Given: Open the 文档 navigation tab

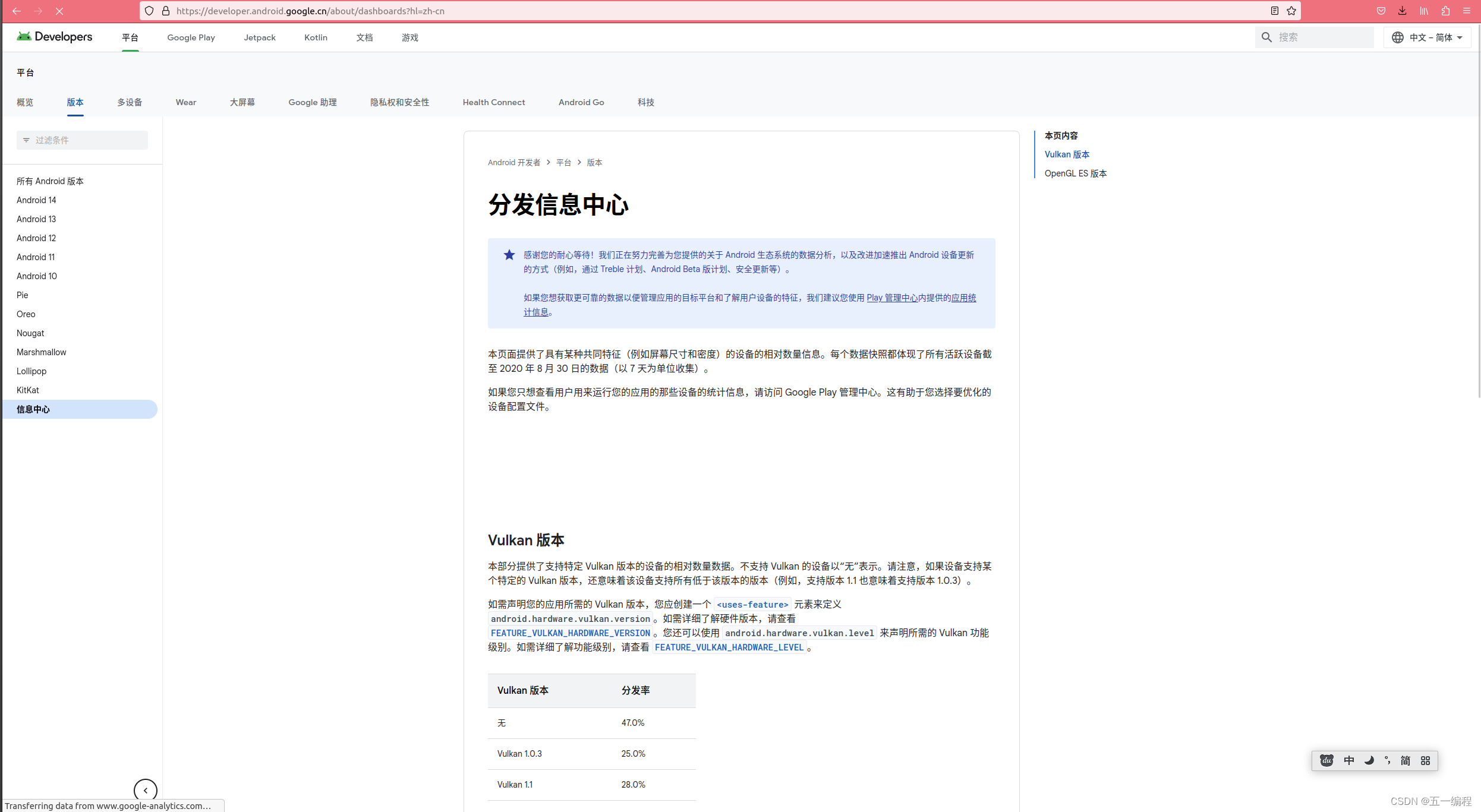Looking at the screenshot, I should (x=364, y=37).
